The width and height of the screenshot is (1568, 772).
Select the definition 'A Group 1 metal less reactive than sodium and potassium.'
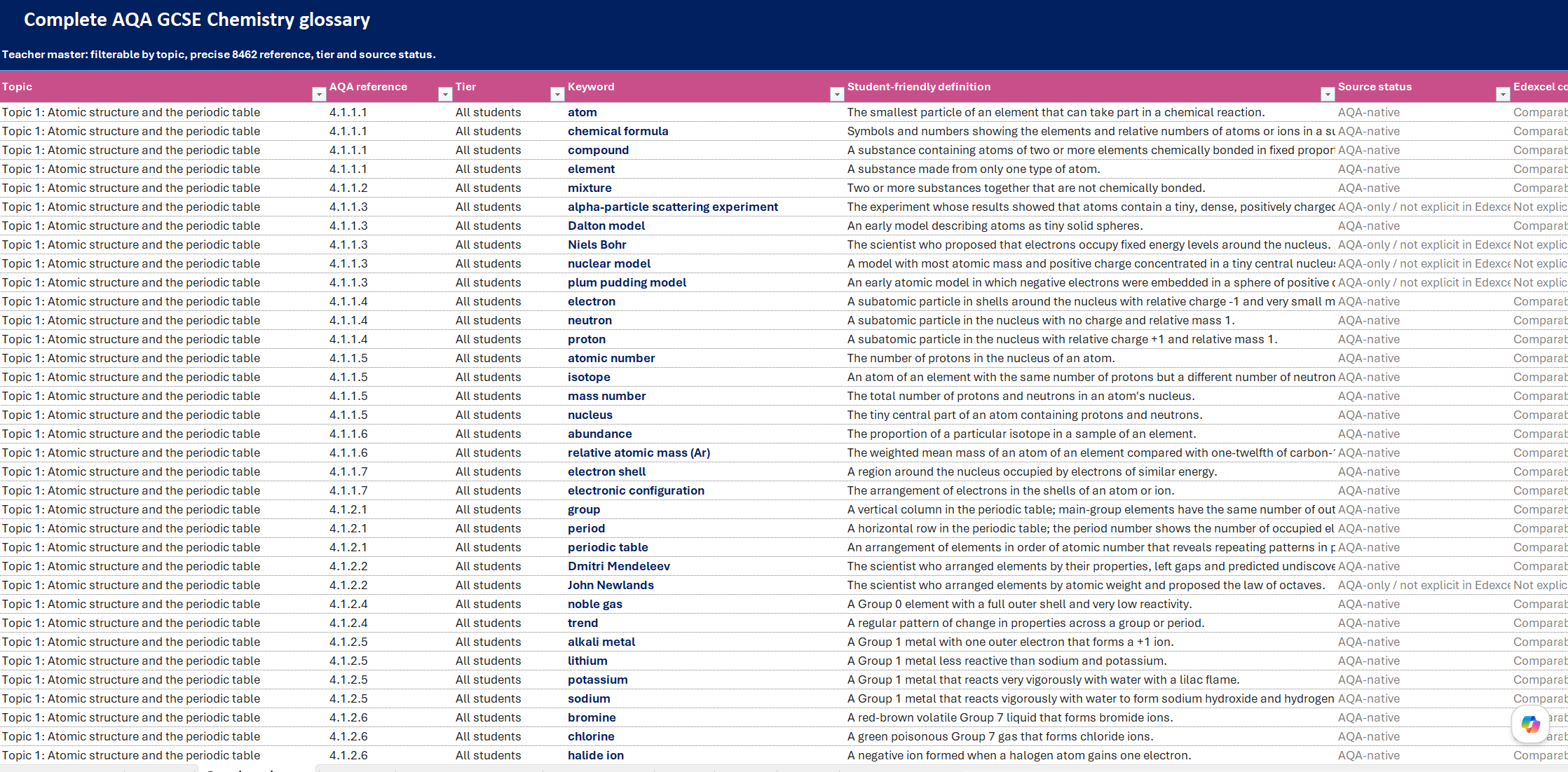[x=1090, y=661]
